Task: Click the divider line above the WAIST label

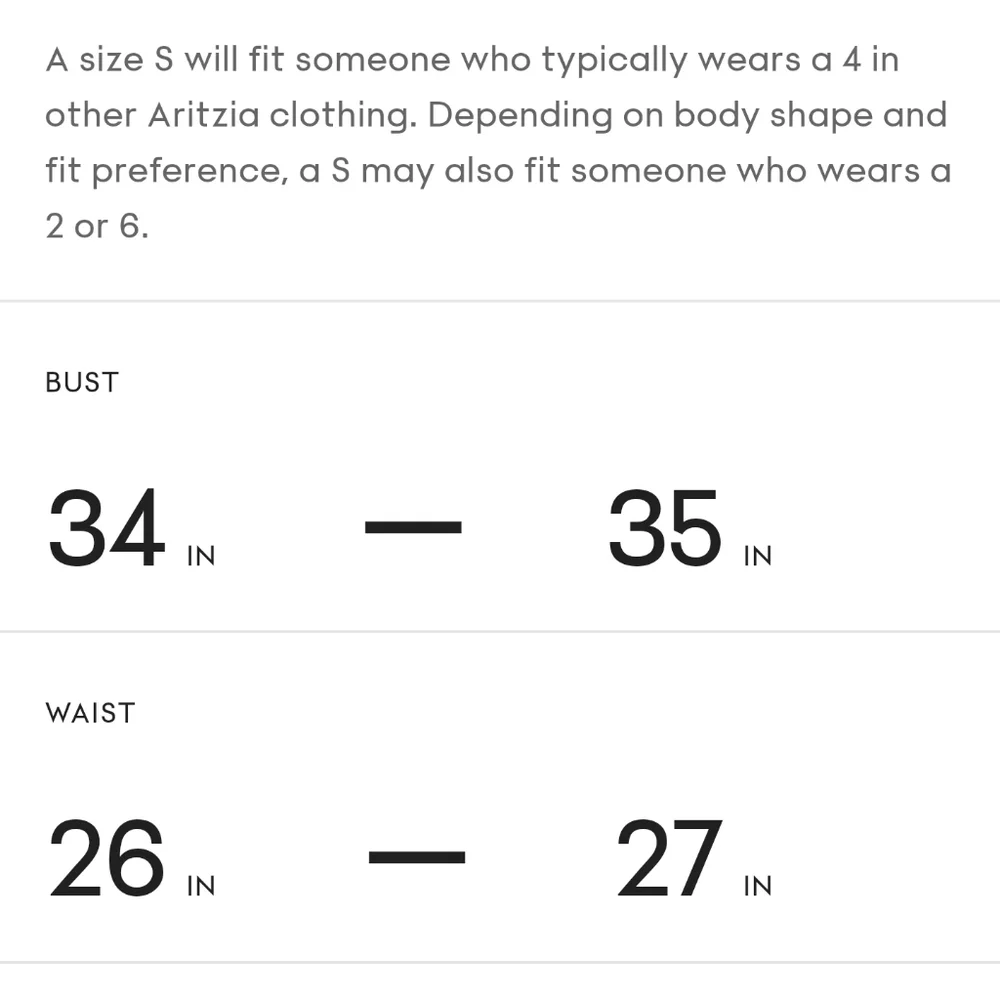Action: pyautogui.click(x=500, y=632)
